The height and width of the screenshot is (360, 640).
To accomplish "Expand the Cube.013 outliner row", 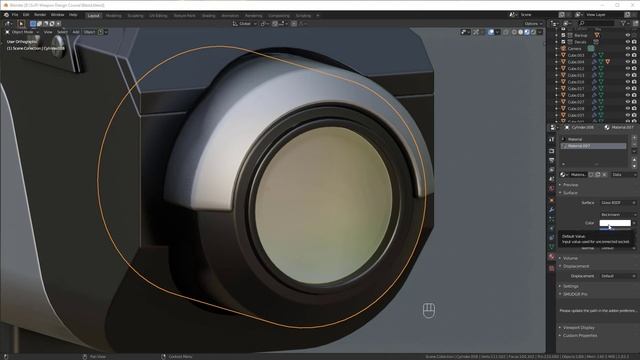I will (x=556, y=75).
